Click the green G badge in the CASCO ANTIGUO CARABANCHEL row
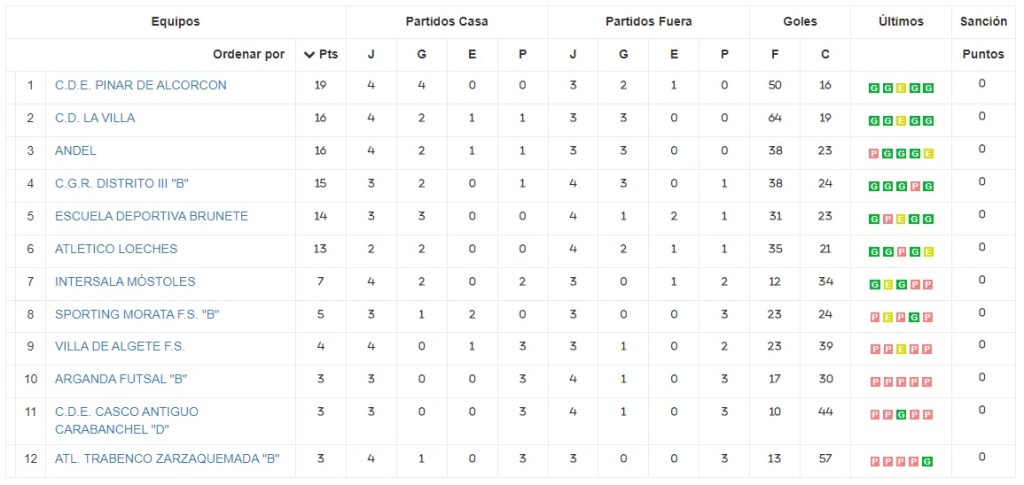Viewport: 1024px width, 485px height. click(x=901, y=414)
